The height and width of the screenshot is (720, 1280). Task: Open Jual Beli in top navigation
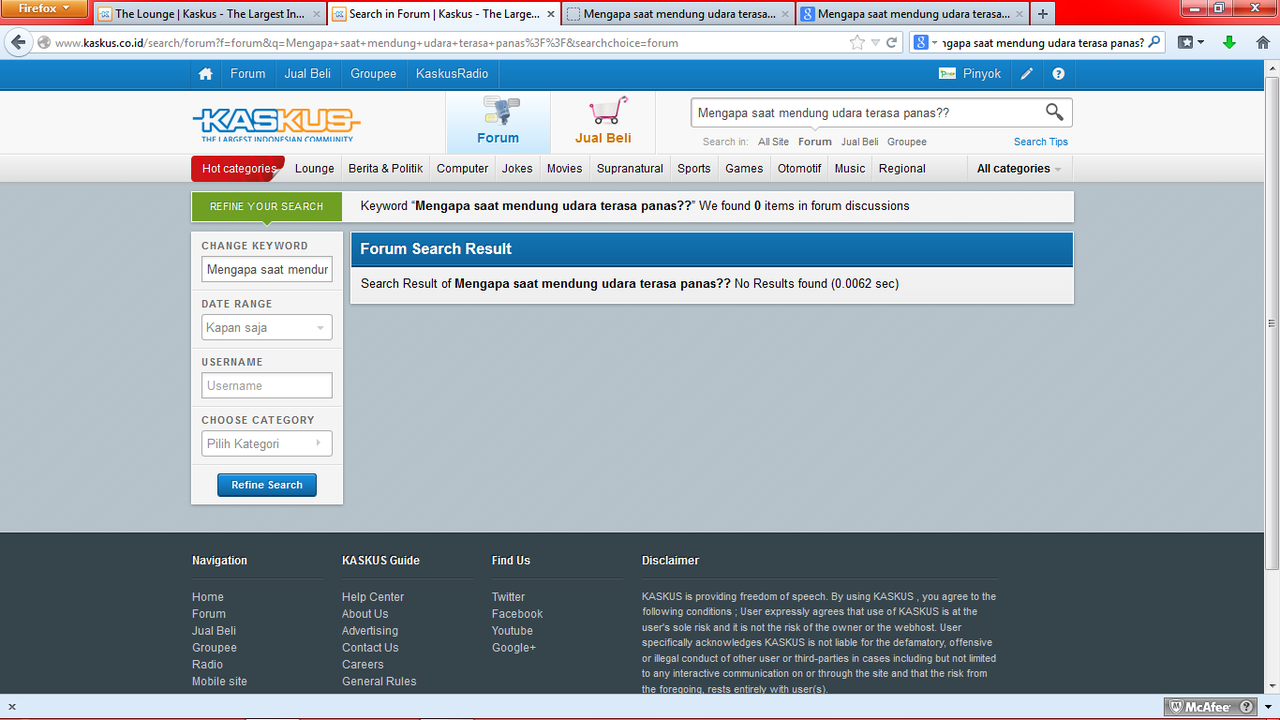pyautogui.click(x=308, y=74)
